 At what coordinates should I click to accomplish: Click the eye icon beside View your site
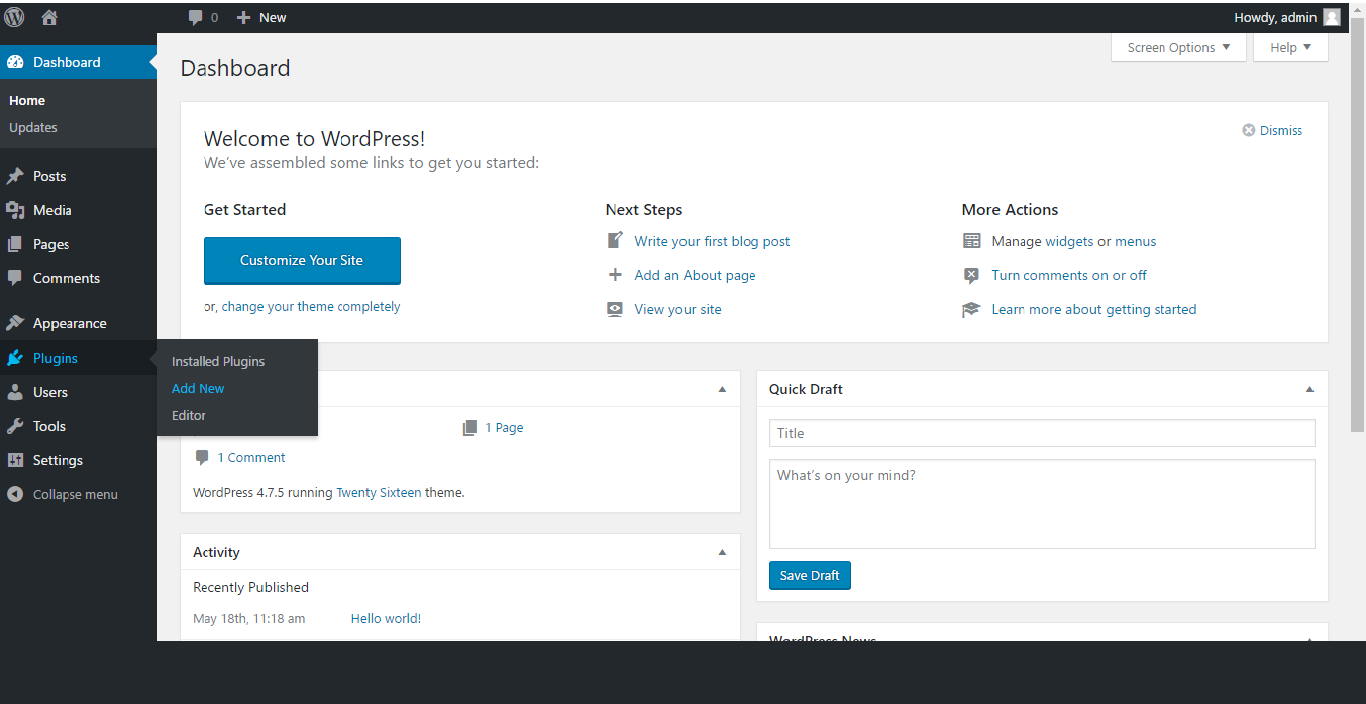tap(615, 309)
